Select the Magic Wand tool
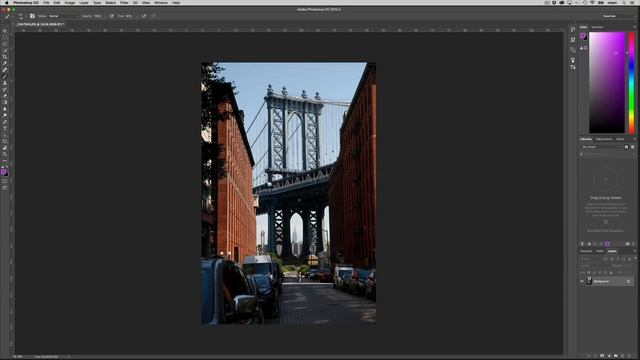Screen dimensions: 640x360 (x=5, y=50)
